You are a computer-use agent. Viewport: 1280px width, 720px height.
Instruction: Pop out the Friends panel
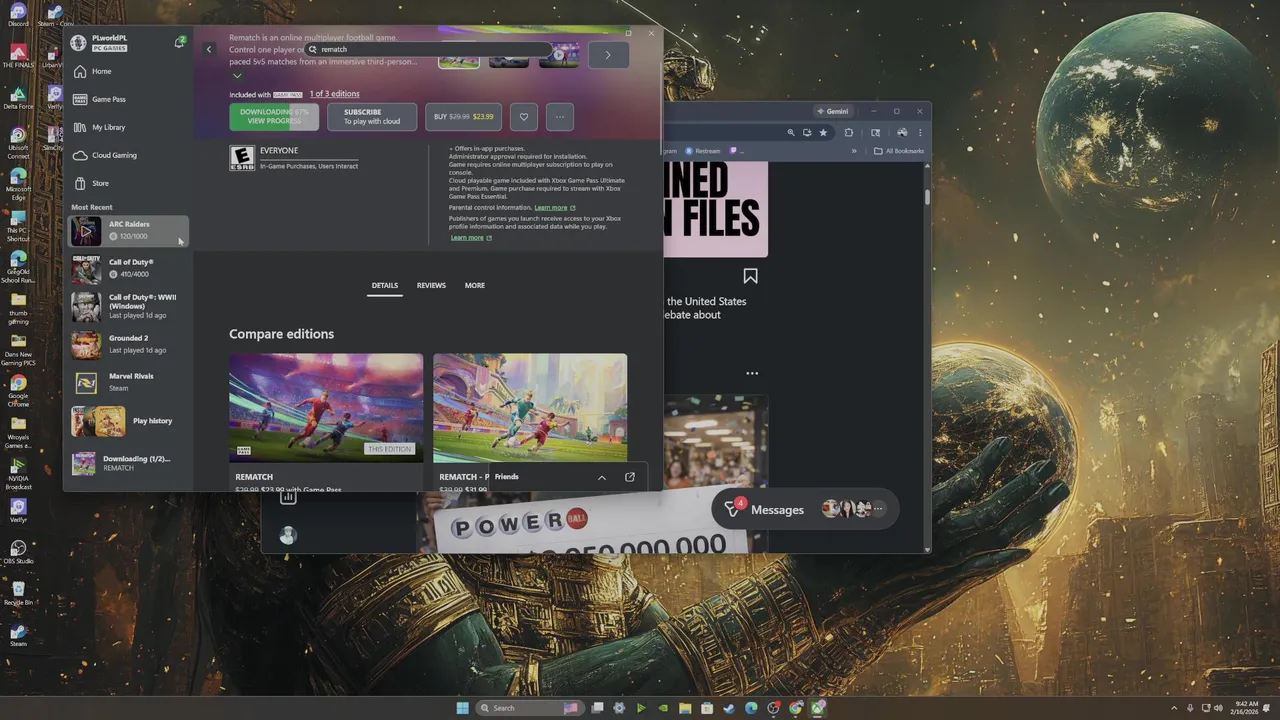[x=630, y=477]
